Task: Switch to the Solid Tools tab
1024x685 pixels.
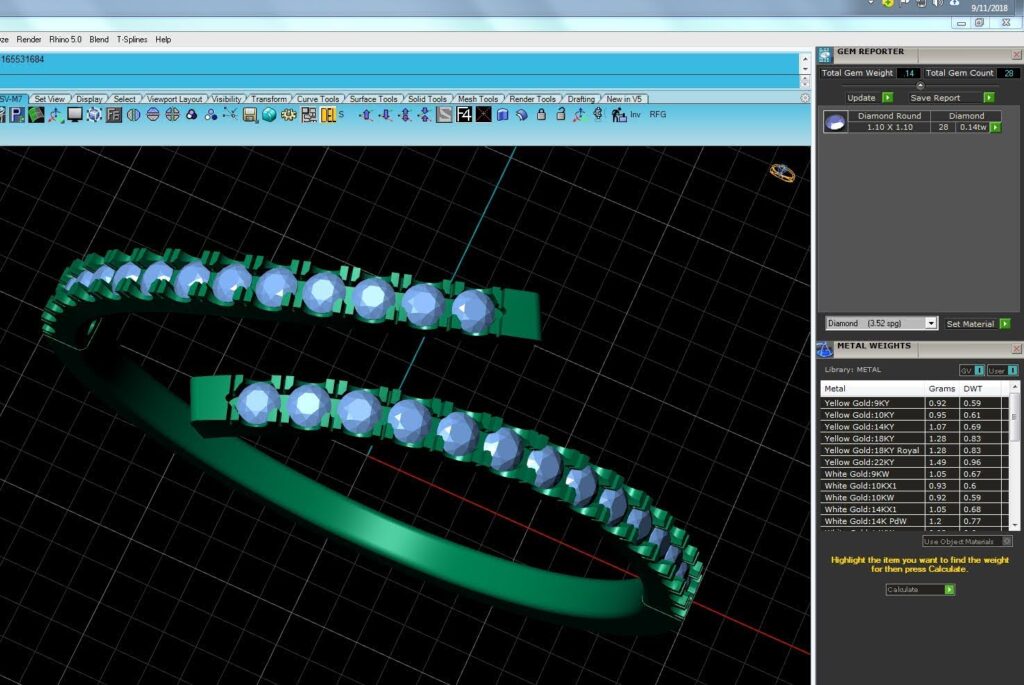Action: (428, 99)
